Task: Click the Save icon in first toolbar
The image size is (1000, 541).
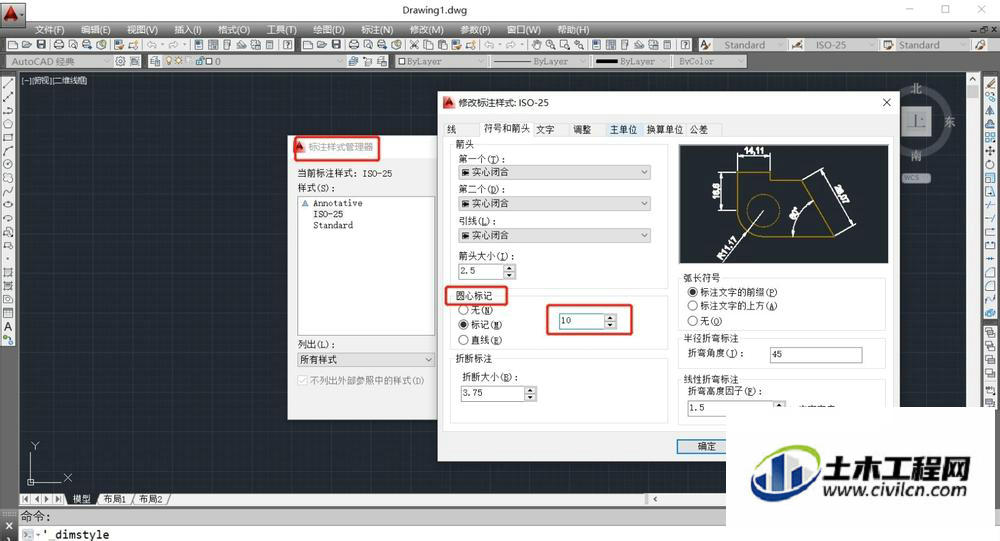Action: click(x=41, y=45)
